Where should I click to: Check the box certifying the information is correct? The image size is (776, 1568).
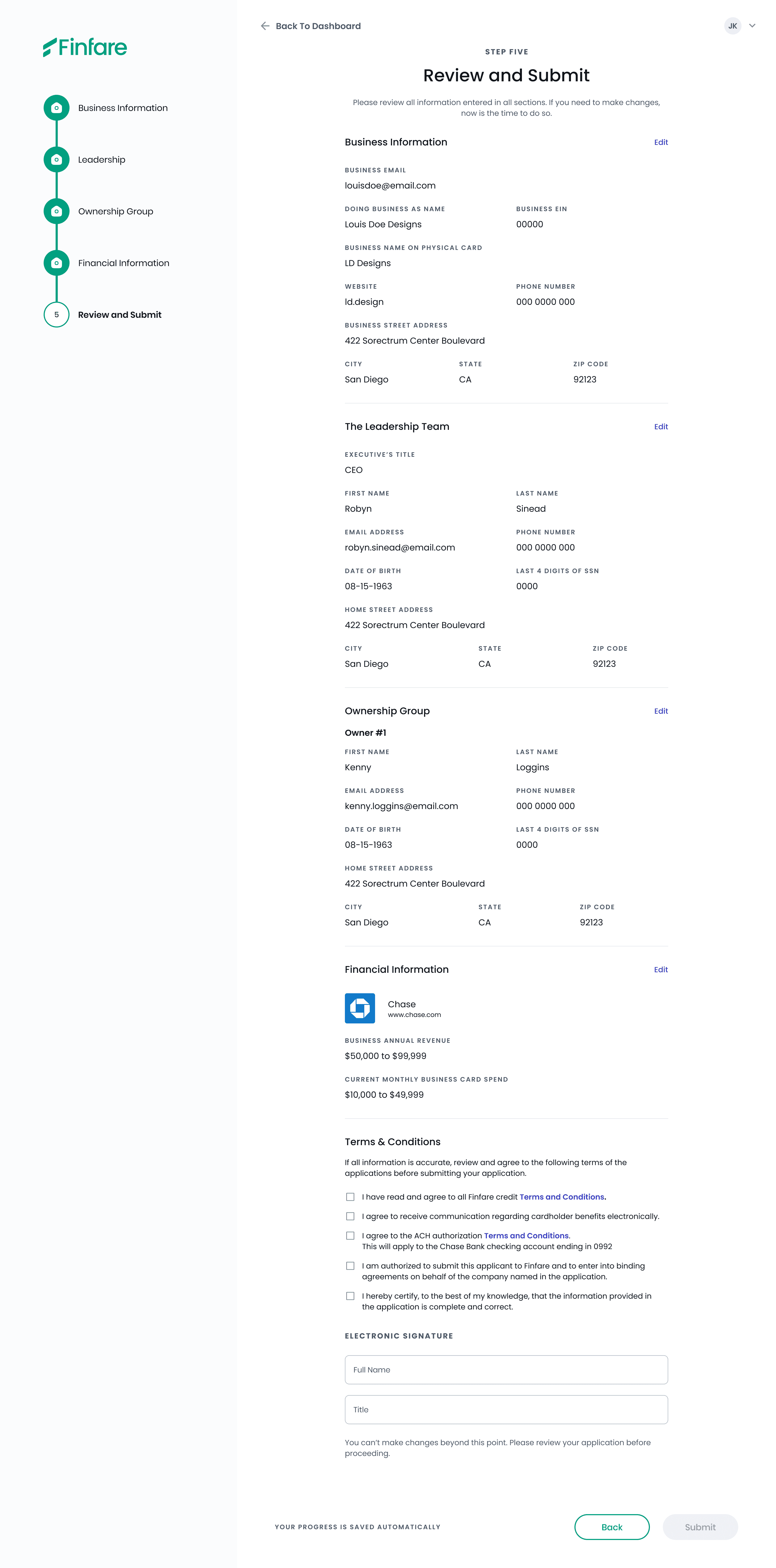click(350, 1296)
